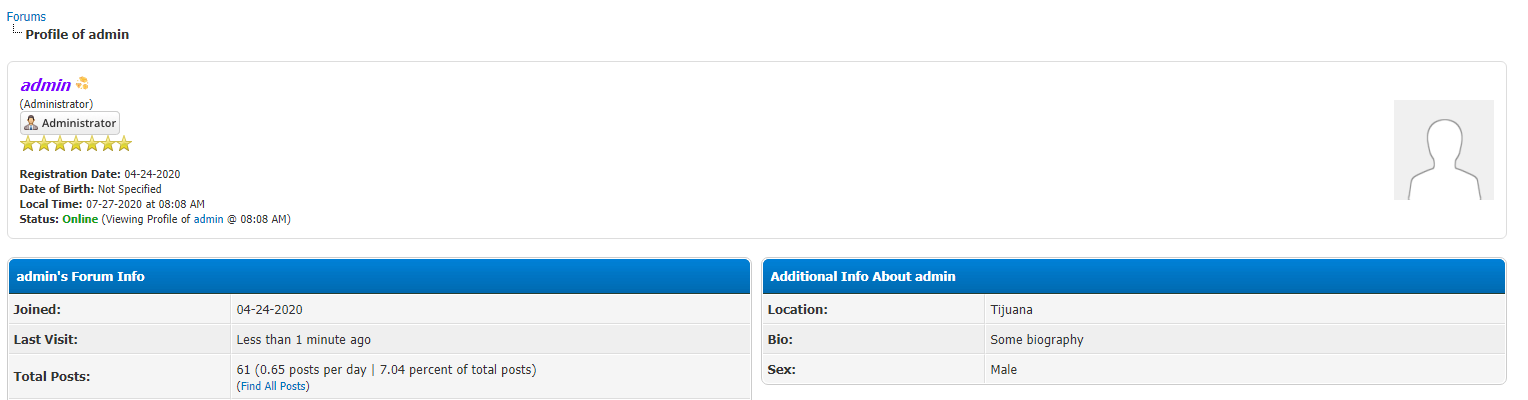Click the Joined date 04-24-2020 value
Image resolution: width=1528 pixels, height=400 pixels.
269,310
